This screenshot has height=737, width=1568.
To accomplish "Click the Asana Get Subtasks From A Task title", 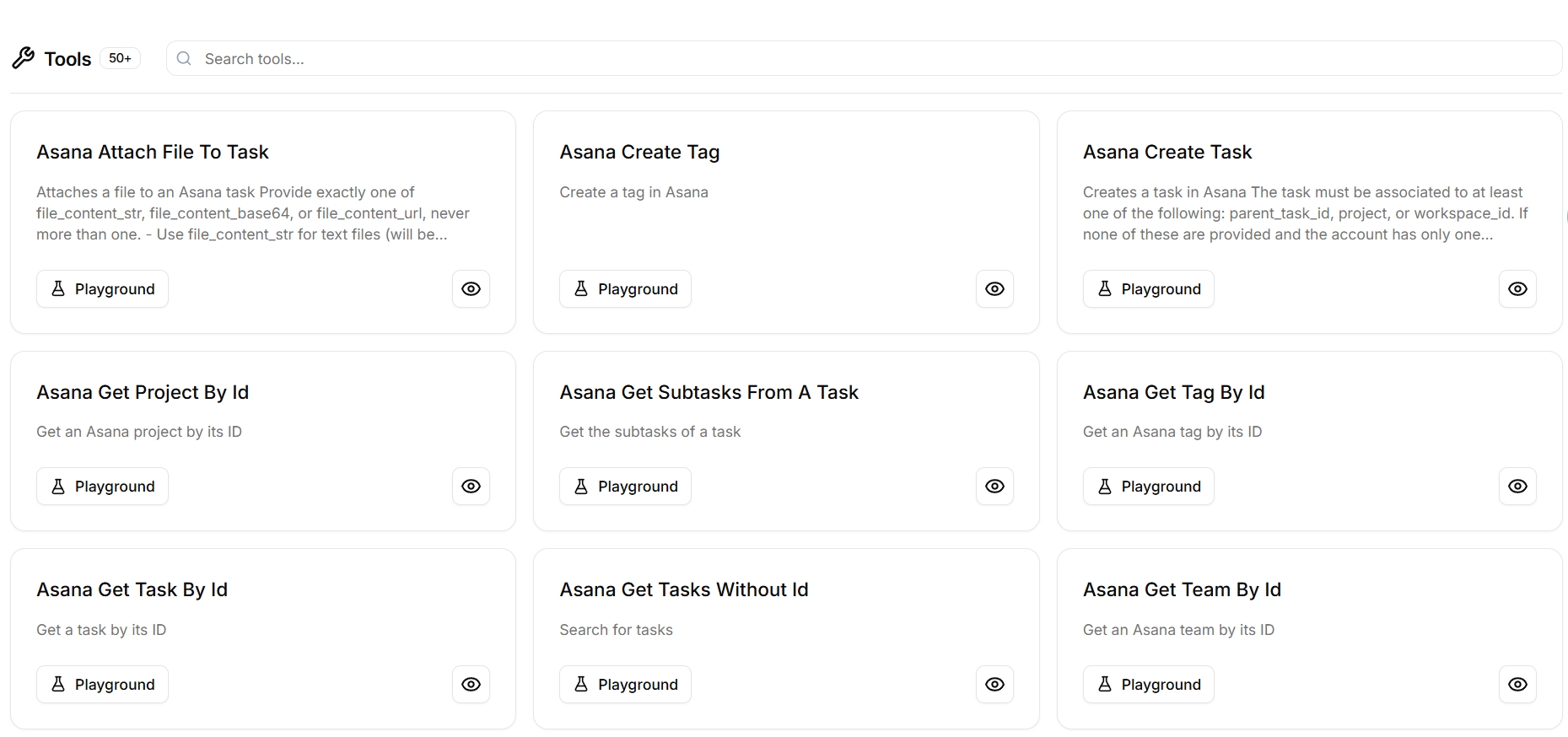I will (709, 392).
